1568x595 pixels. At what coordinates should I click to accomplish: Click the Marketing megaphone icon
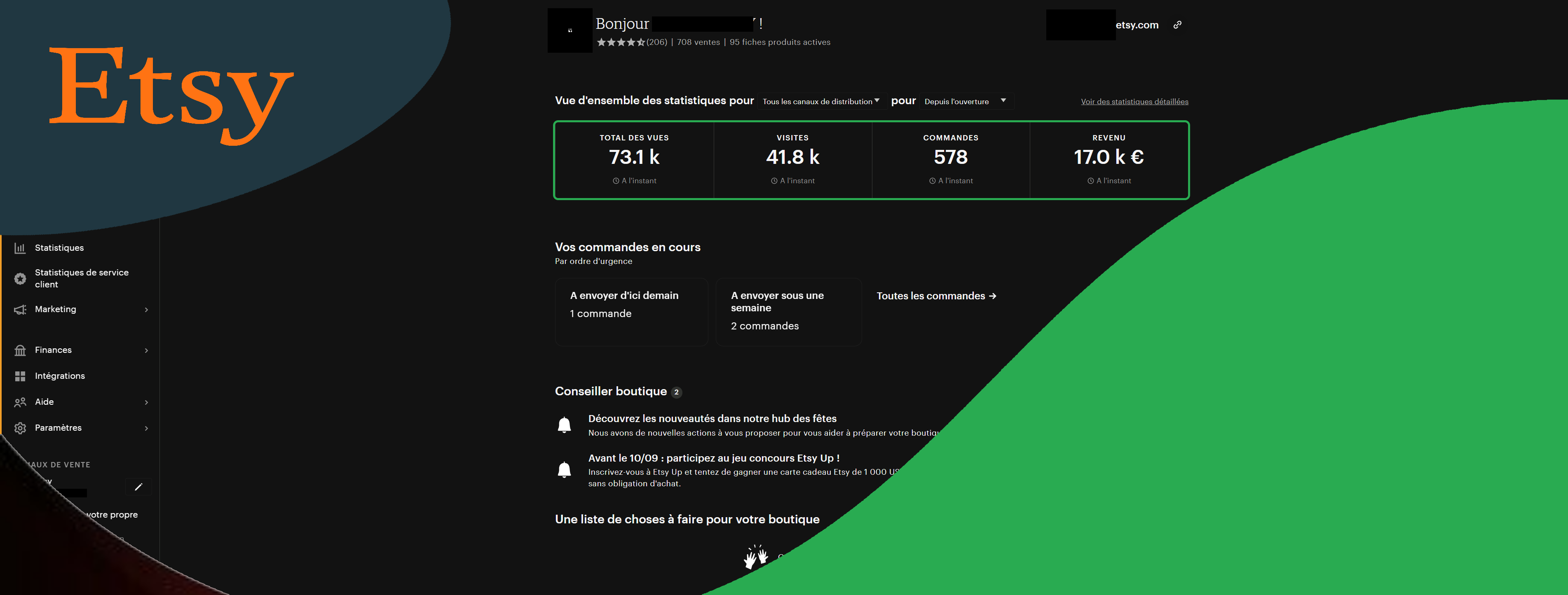click(20, 310)
